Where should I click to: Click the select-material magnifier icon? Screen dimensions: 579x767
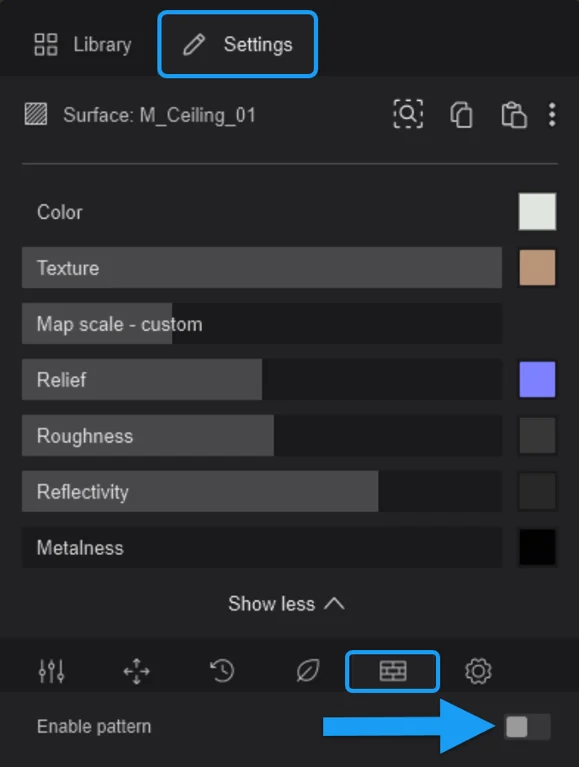pos(408,114)
